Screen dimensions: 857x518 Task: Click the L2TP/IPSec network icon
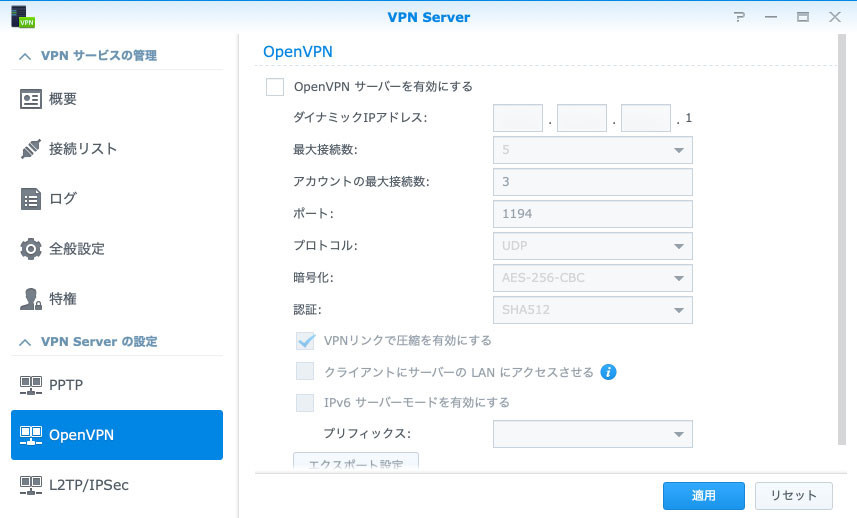31,485
